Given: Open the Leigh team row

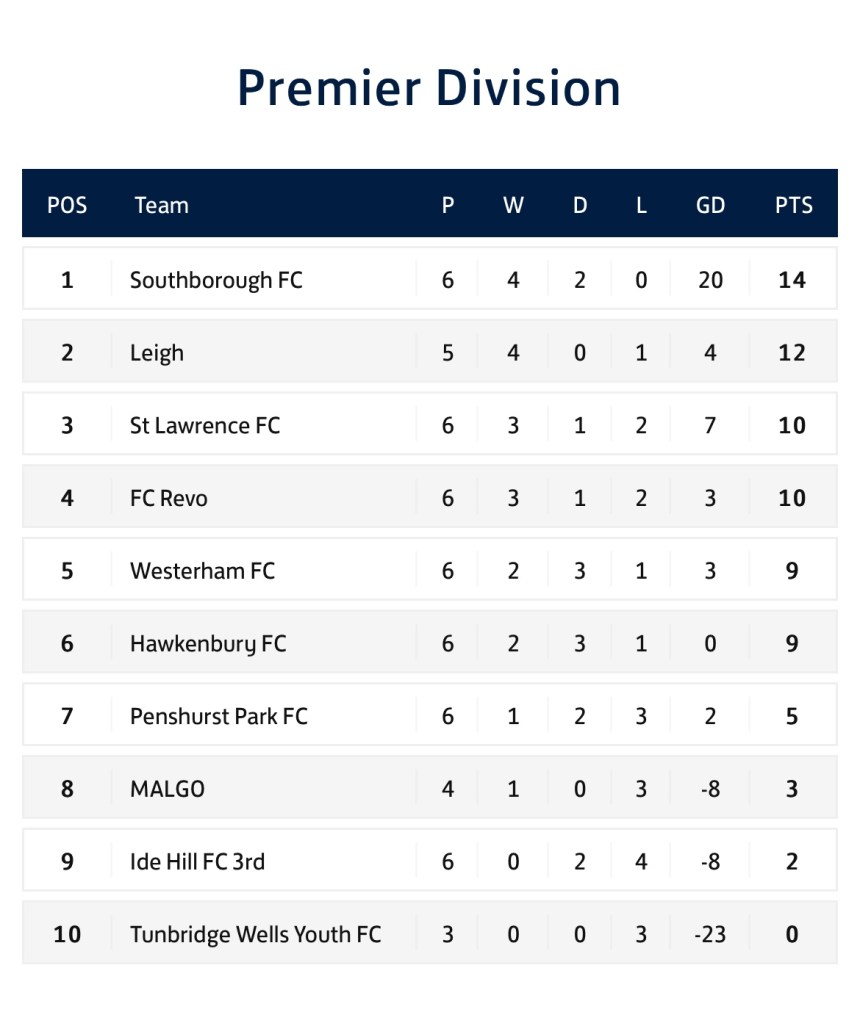Looking at the screenshot, I should (157, 353).
